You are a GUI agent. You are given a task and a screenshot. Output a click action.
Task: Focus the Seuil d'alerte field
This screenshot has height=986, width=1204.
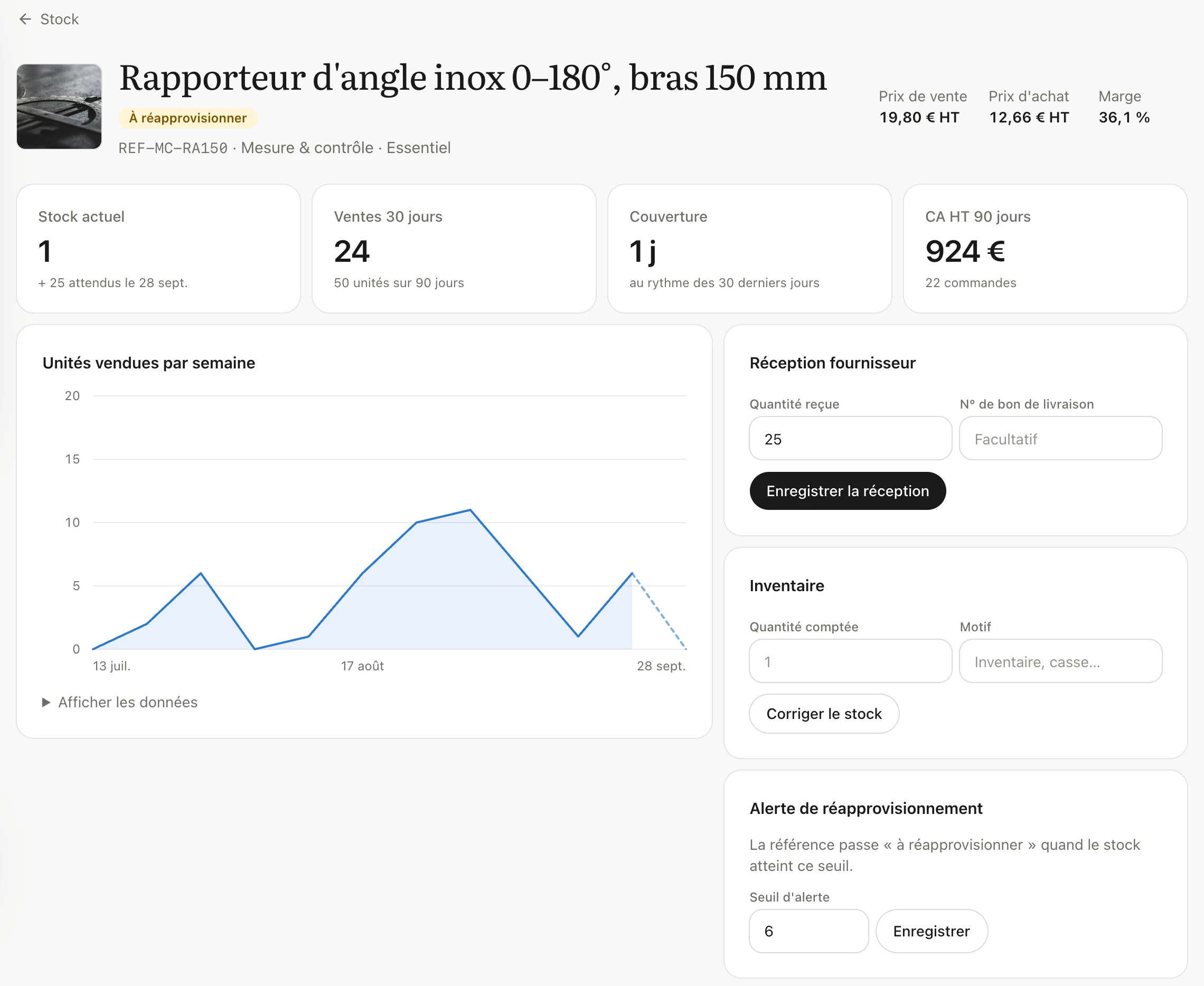pos(808,931)
